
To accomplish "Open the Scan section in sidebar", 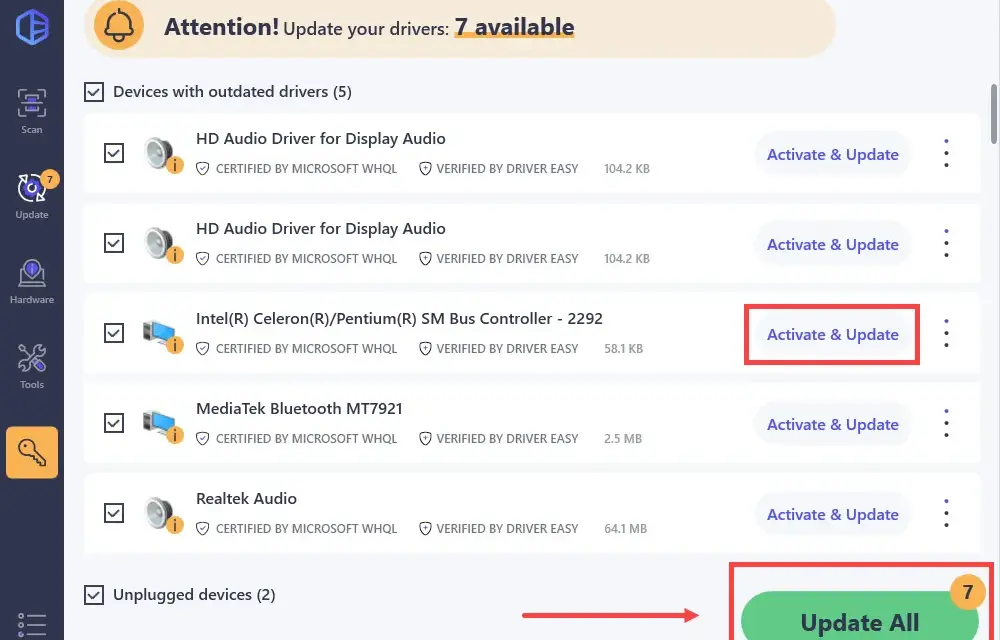I will [x=32, y=111].
